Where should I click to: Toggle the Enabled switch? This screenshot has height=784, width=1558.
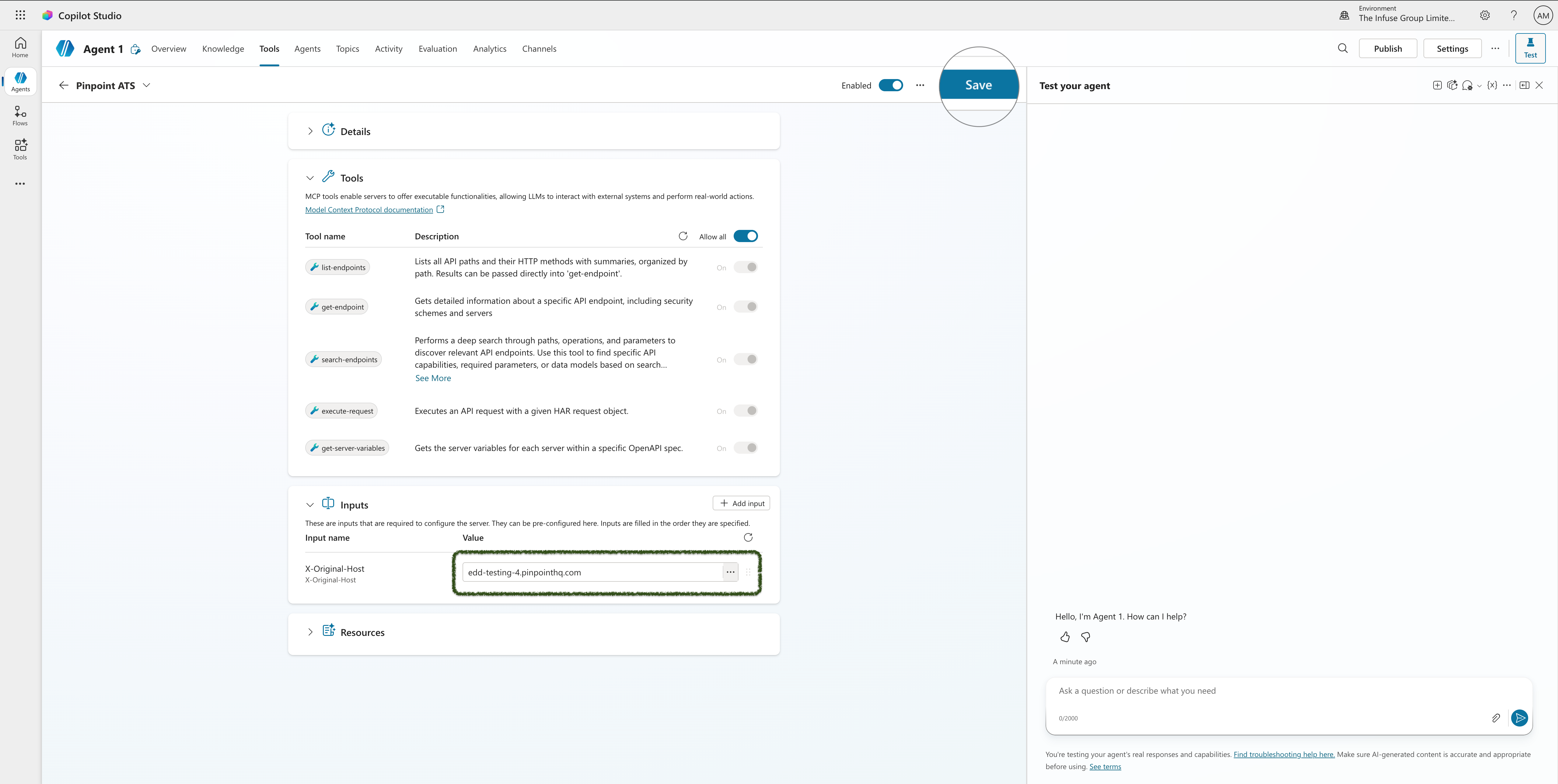click(x=890, y=85)
